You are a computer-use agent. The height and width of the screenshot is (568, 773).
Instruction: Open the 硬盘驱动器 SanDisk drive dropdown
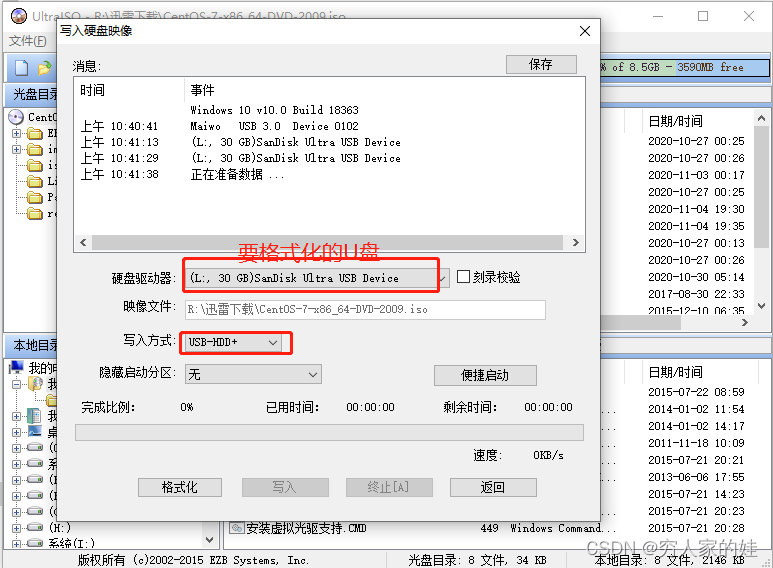click(443, 279)
